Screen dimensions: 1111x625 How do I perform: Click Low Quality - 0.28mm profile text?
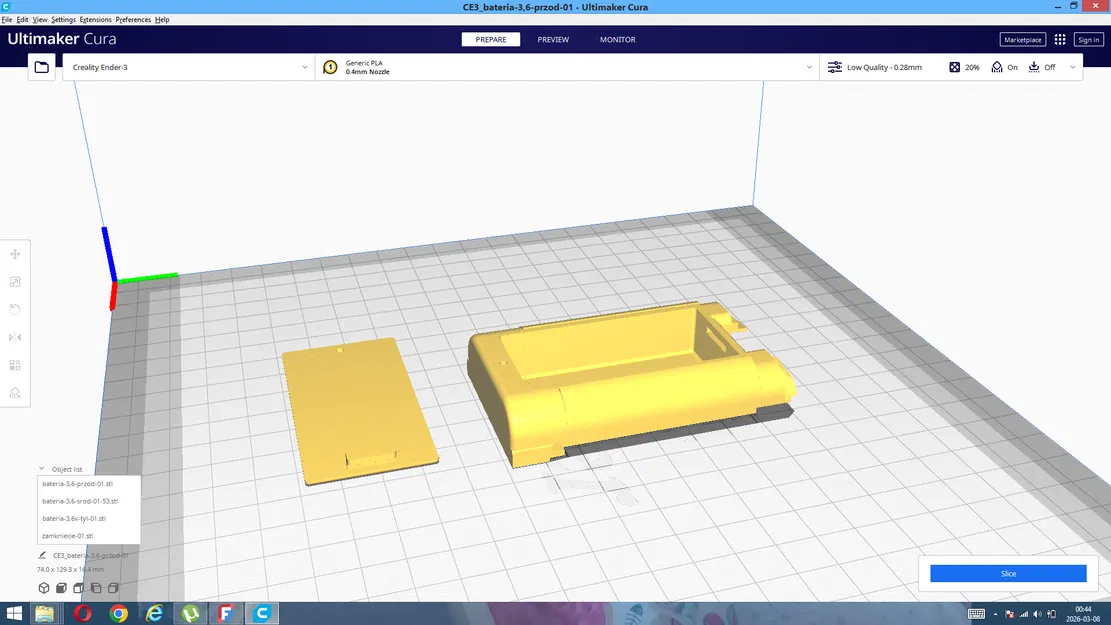[884, 67]
